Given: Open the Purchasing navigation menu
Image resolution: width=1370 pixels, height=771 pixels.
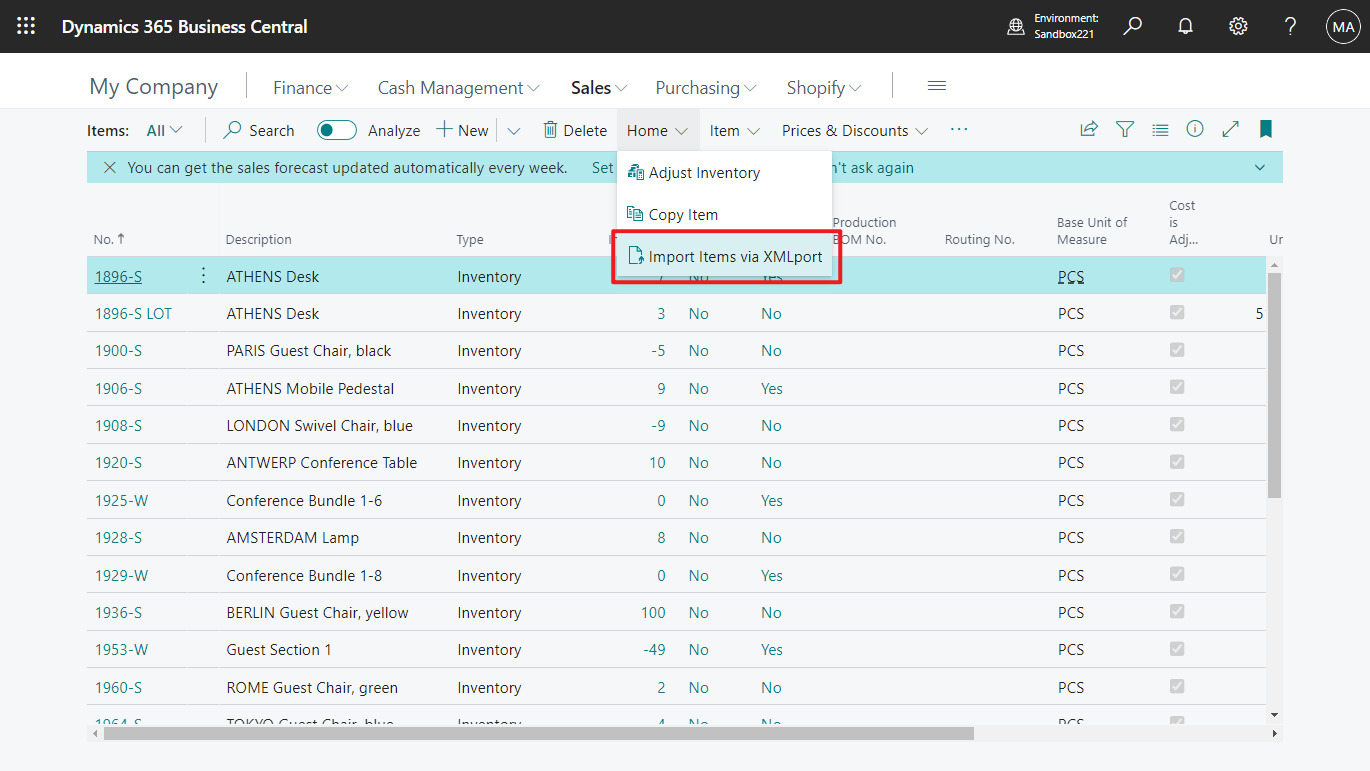Looking at the screenshot, I should [x=704, y=87].
